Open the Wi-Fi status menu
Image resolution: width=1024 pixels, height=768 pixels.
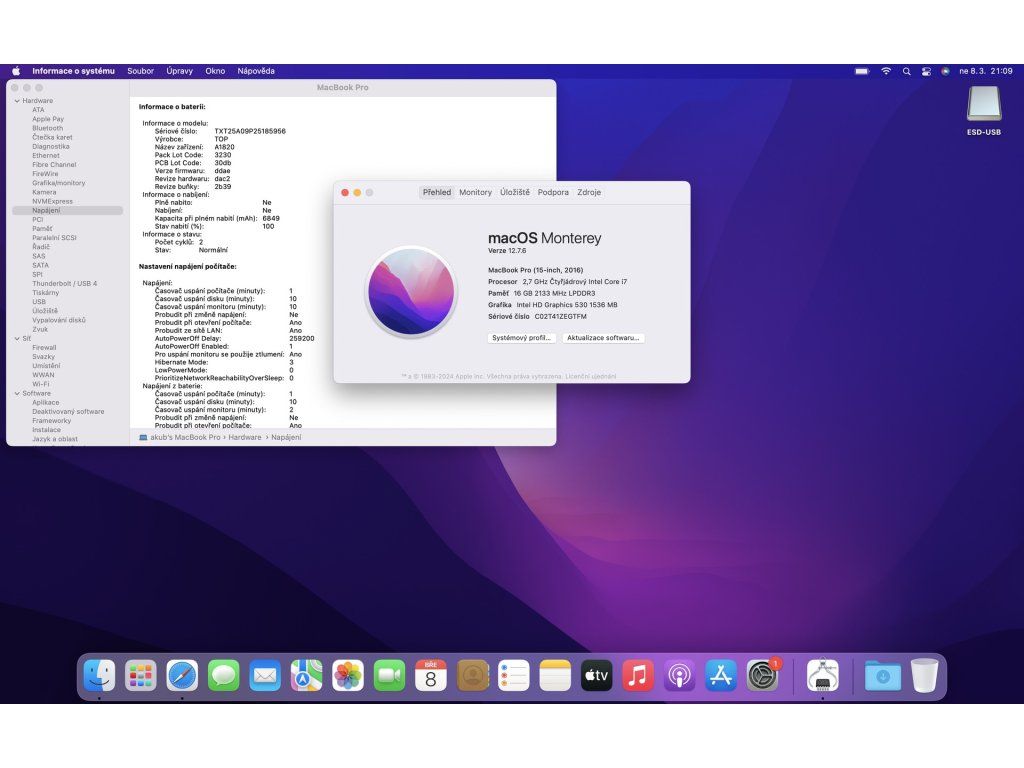pos(886,71)
